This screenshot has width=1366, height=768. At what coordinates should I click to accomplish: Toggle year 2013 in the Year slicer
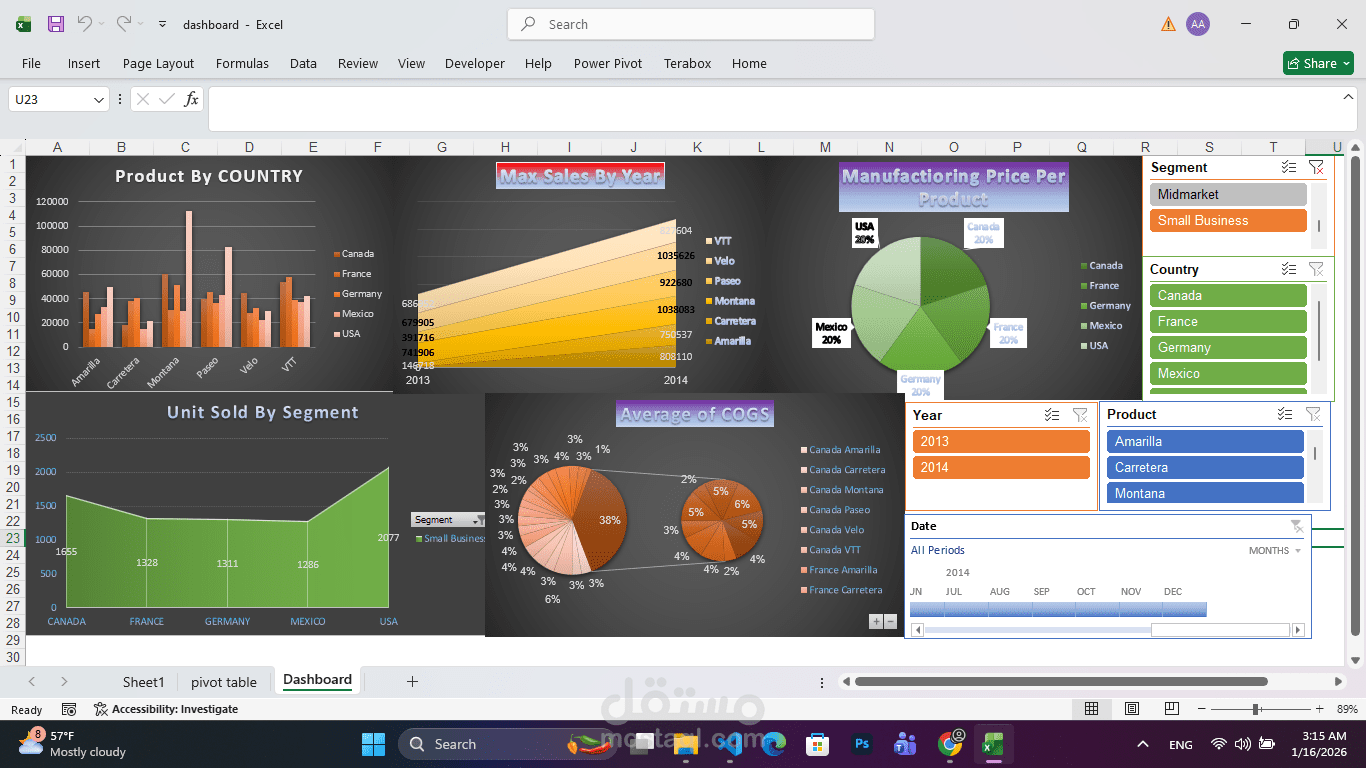point(1000,441)
